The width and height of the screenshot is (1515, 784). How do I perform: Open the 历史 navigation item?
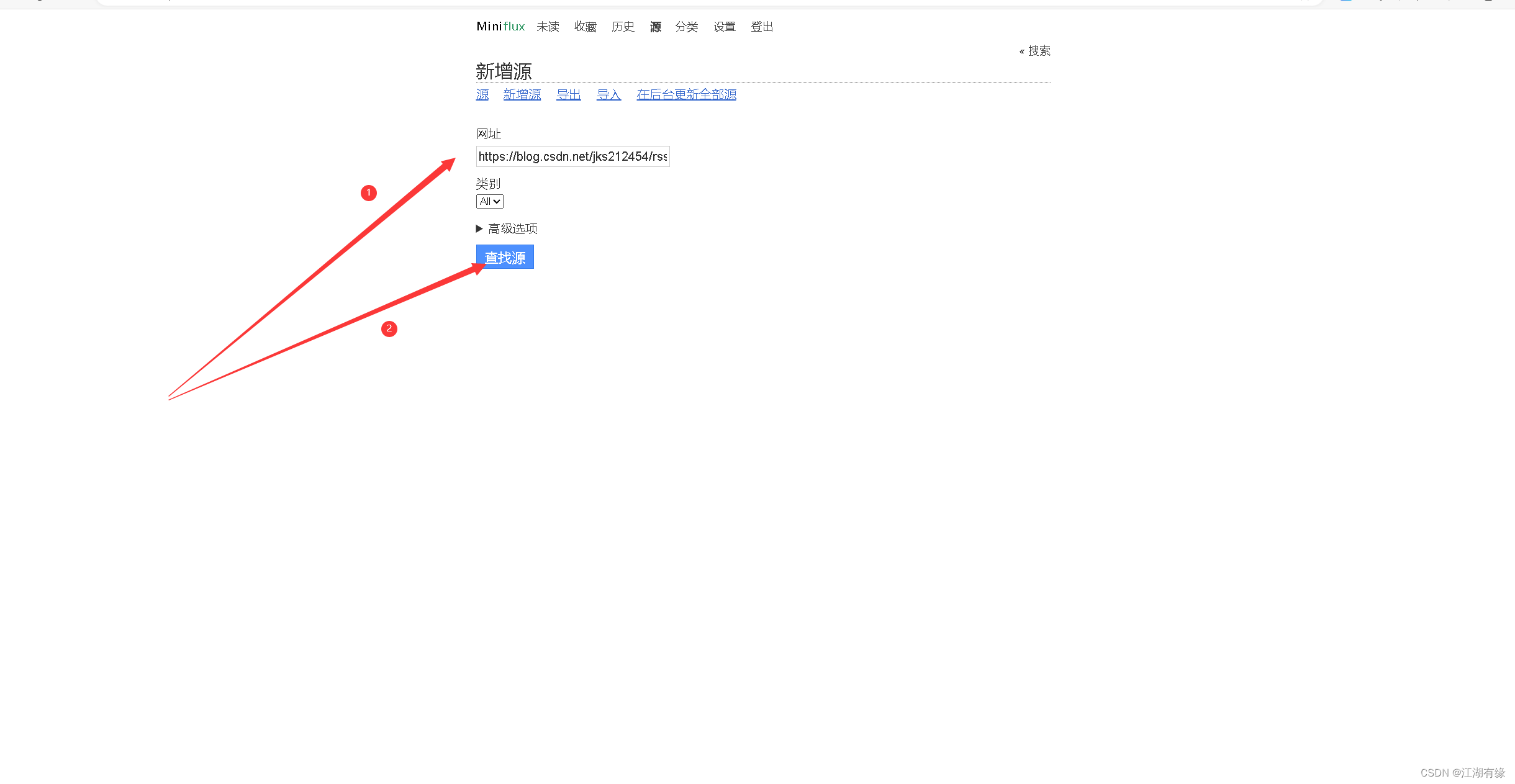point(623,27)
